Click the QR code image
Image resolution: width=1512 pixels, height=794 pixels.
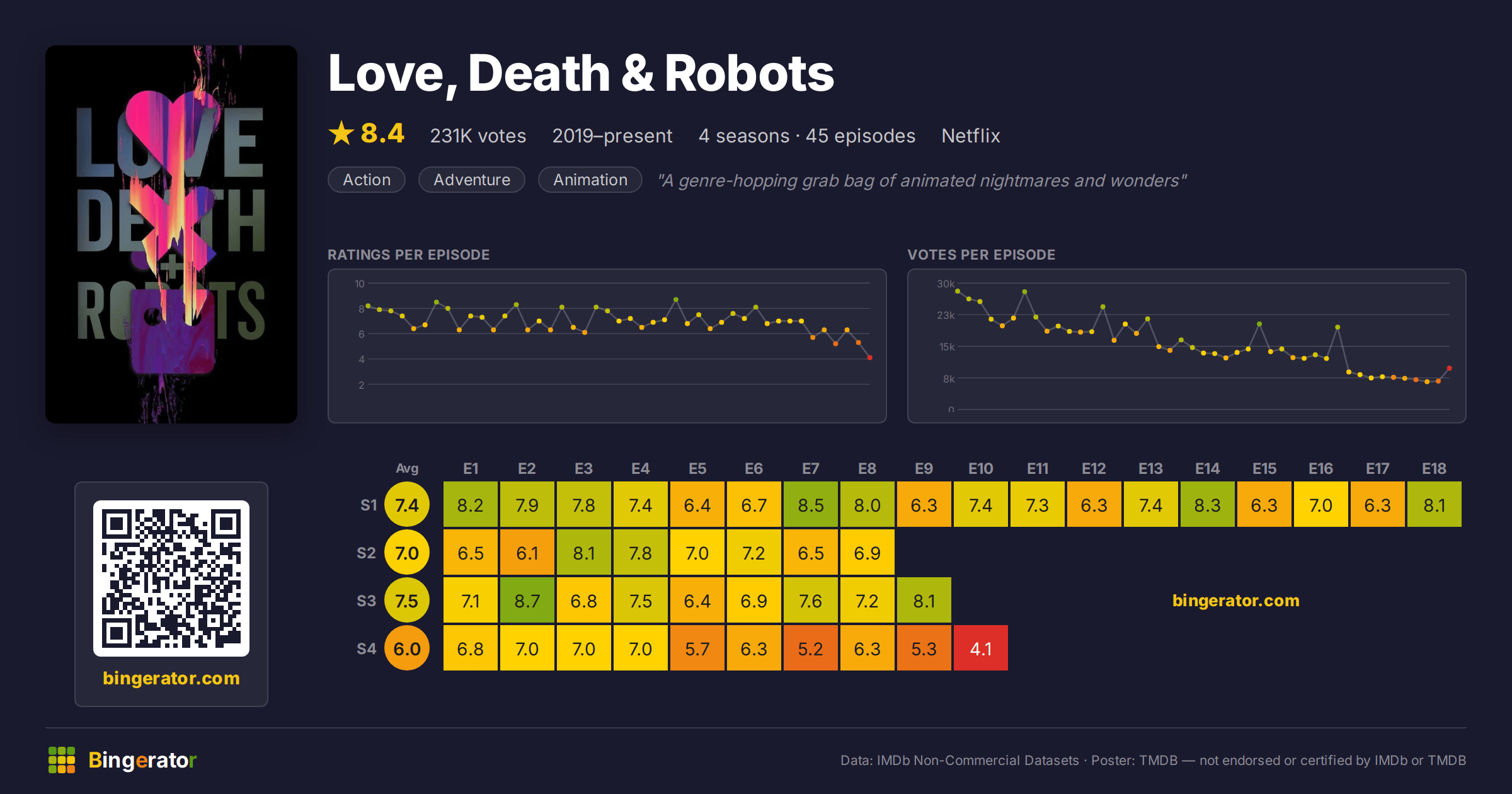(171, 578)
